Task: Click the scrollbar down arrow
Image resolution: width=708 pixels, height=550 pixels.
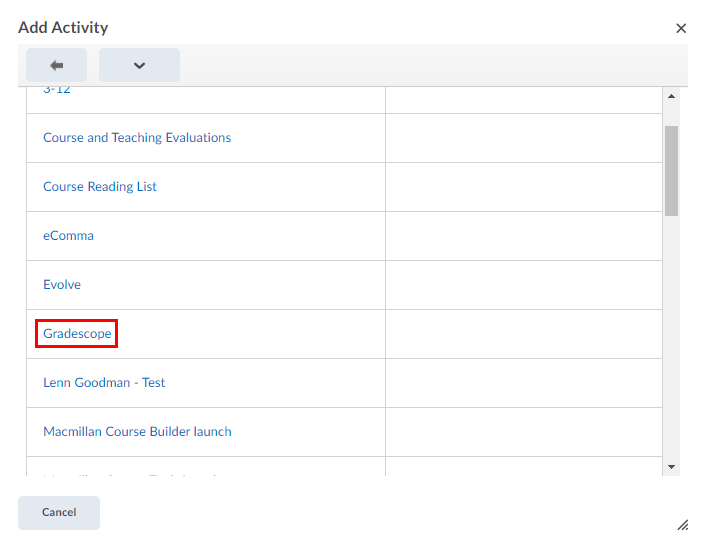Action: click(671, 467)
